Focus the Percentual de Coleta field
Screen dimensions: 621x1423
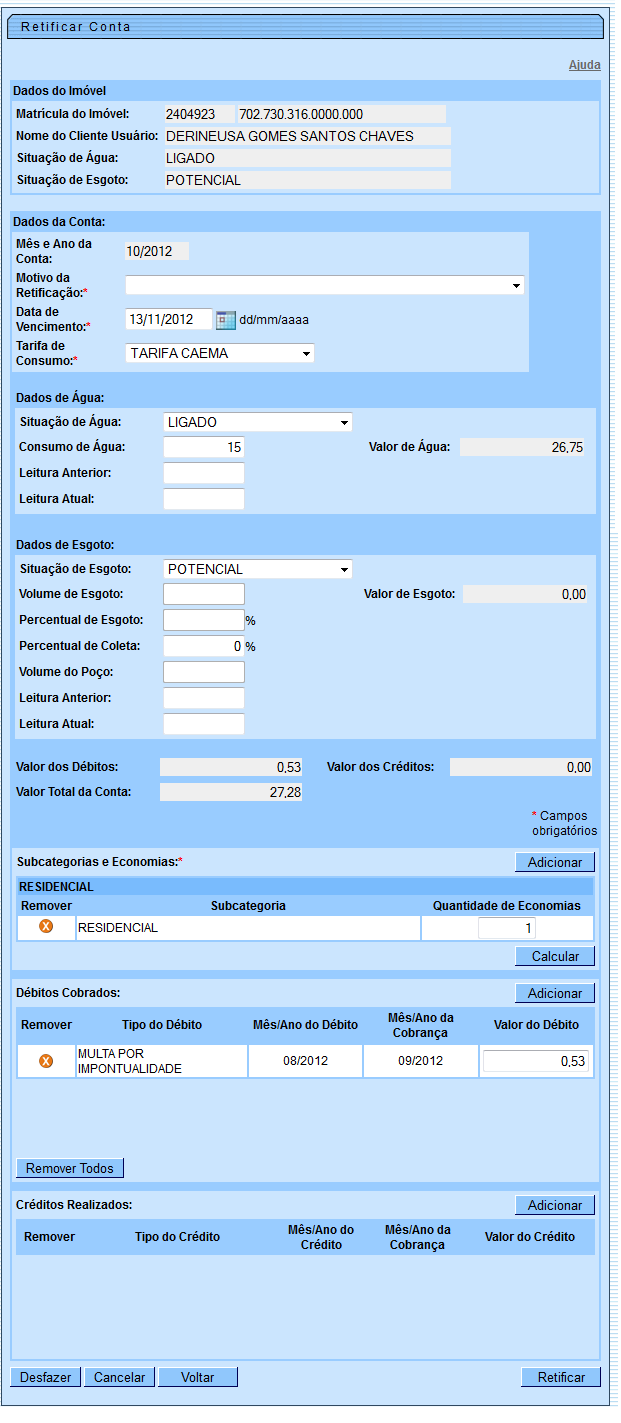tap(204, 646)
